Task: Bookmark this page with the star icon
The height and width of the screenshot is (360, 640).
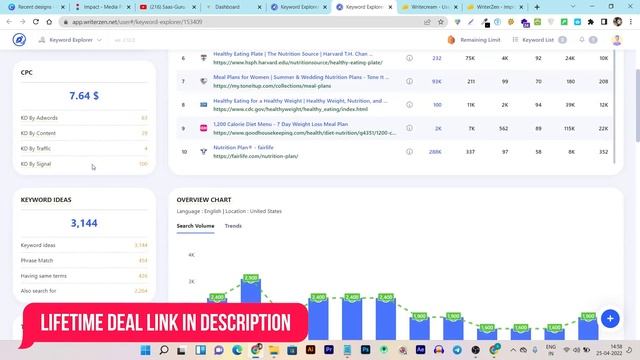Action: pos(440,22)
